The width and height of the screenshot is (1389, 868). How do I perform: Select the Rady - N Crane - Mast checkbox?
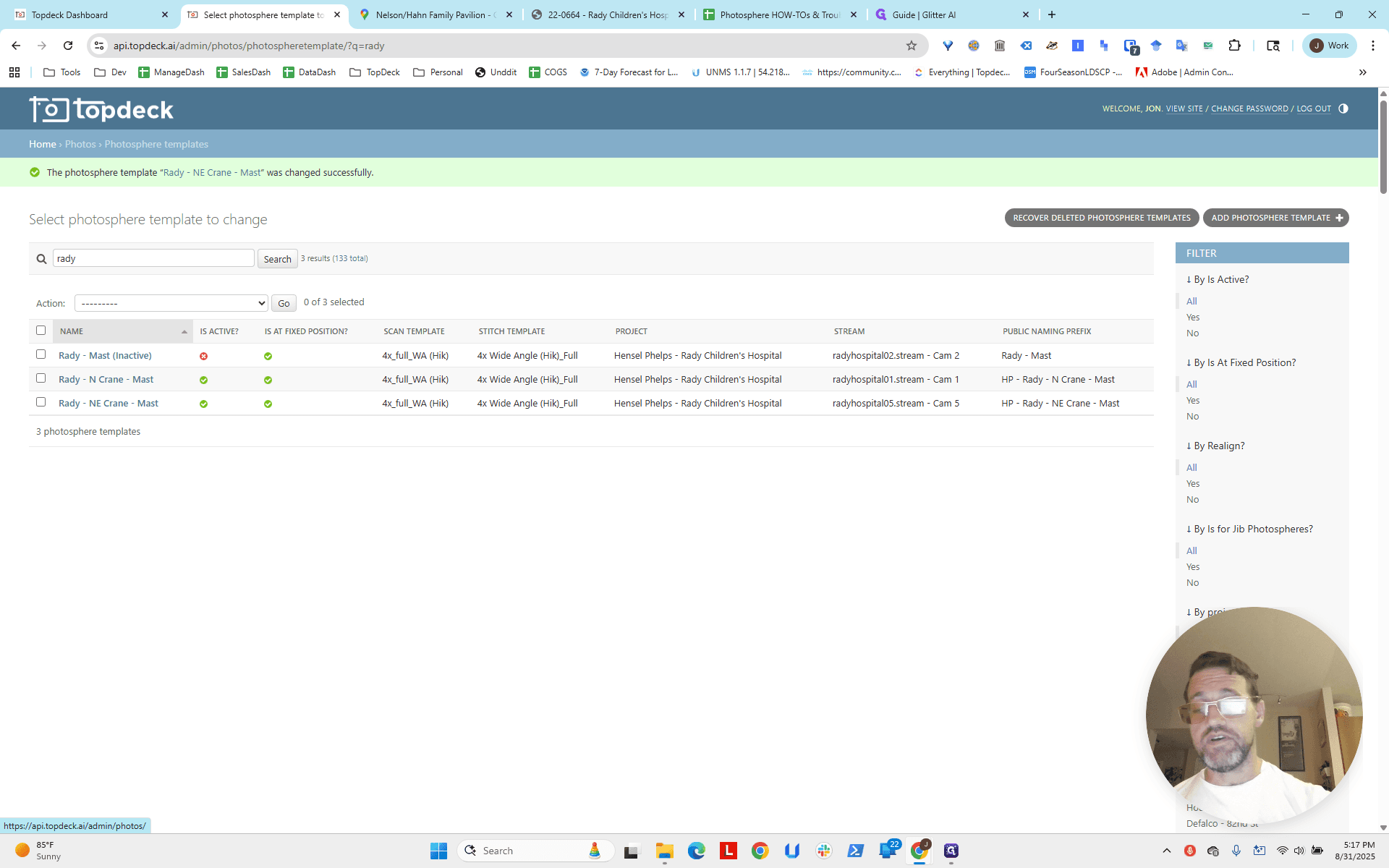coord(41,378)
